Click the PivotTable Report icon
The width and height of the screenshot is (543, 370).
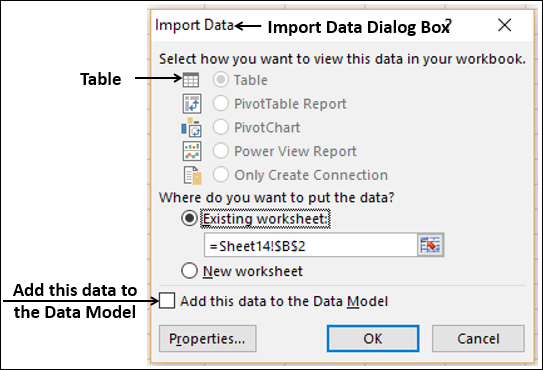click(192, 104)
